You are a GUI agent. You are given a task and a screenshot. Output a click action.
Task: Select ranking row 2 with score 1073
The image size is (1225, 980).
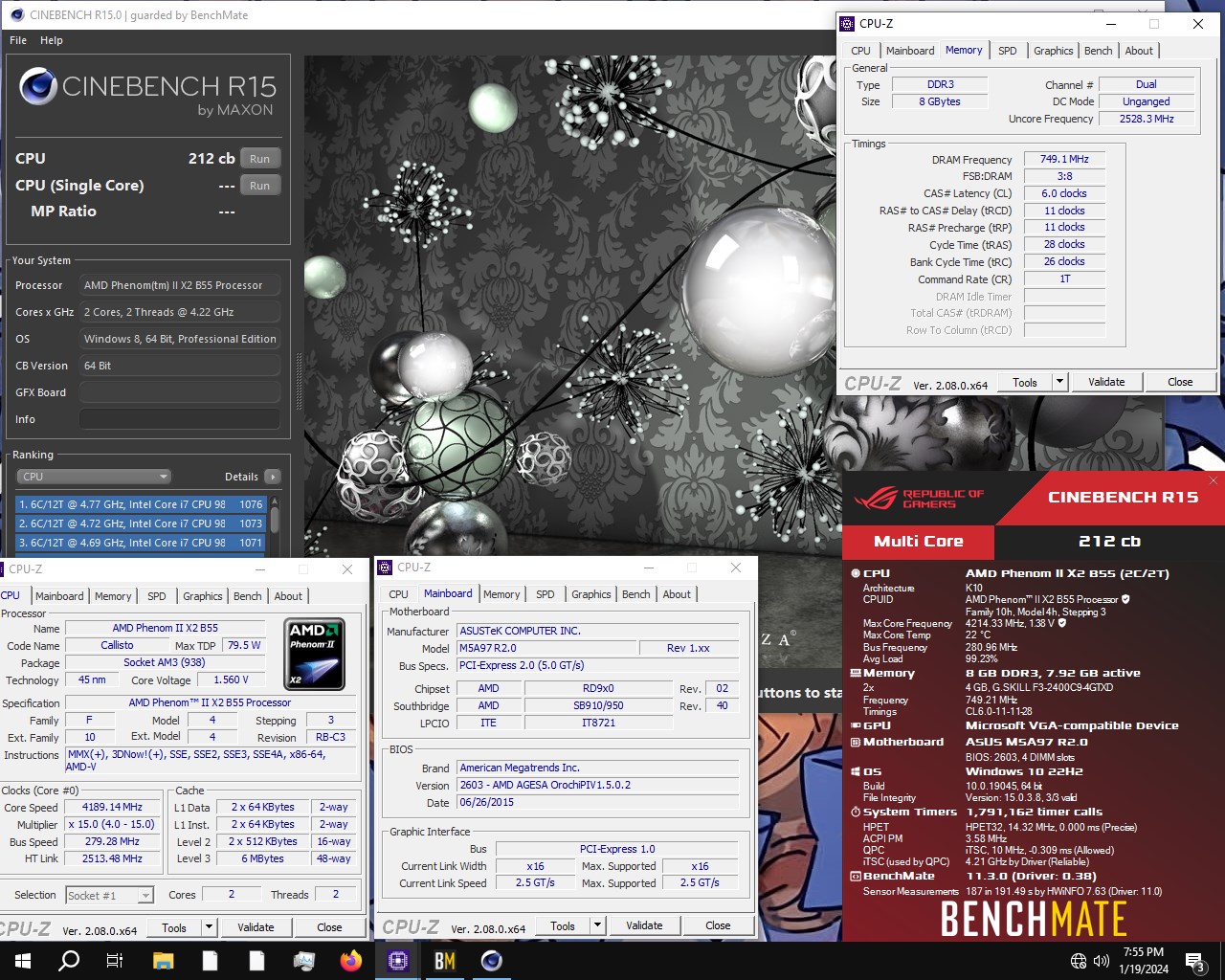tap(142, 523)
